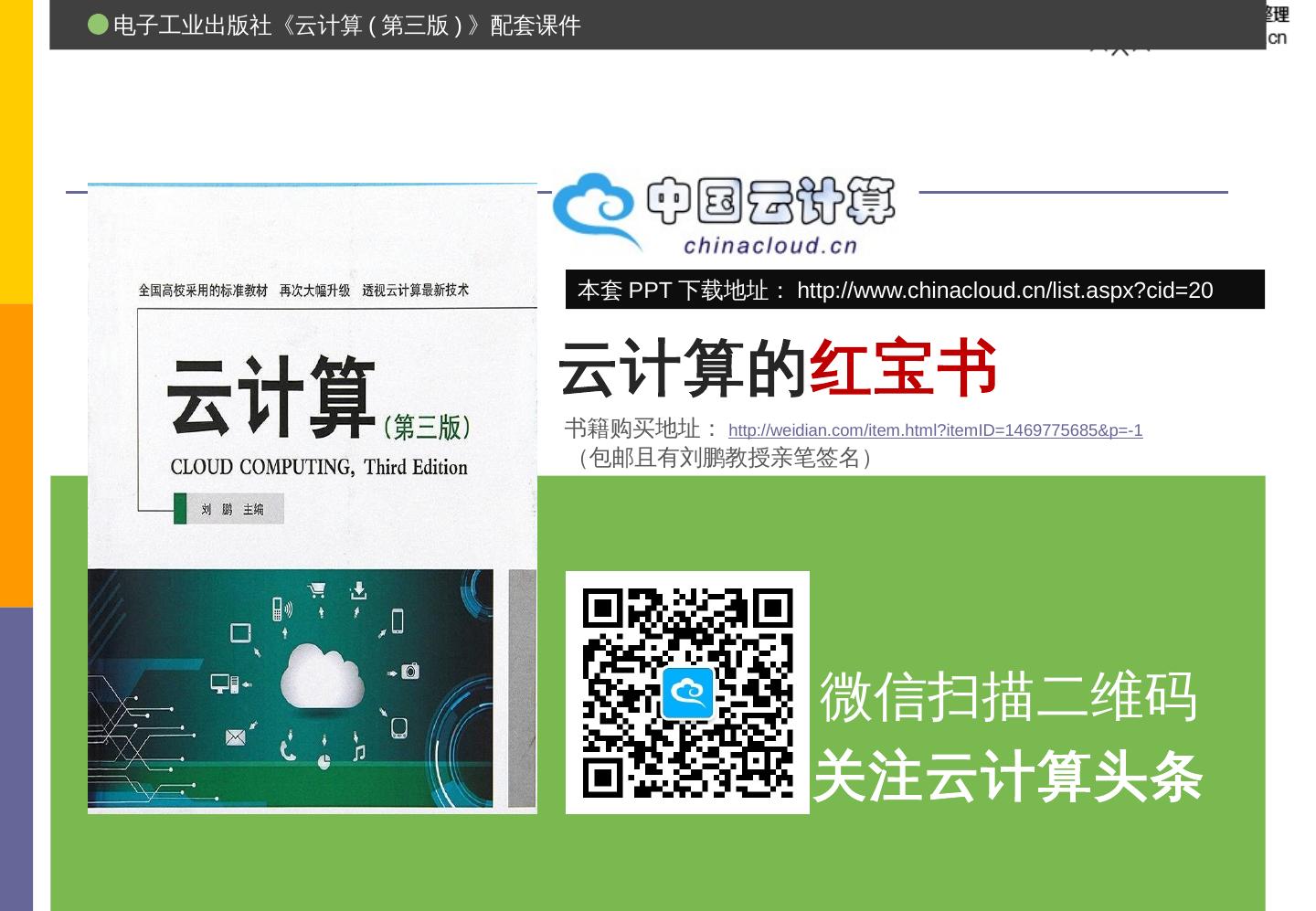Click the white cloud graphic on the book cover
The image size is (1316, 911).
pyautogui.click(x=322, y=677)
